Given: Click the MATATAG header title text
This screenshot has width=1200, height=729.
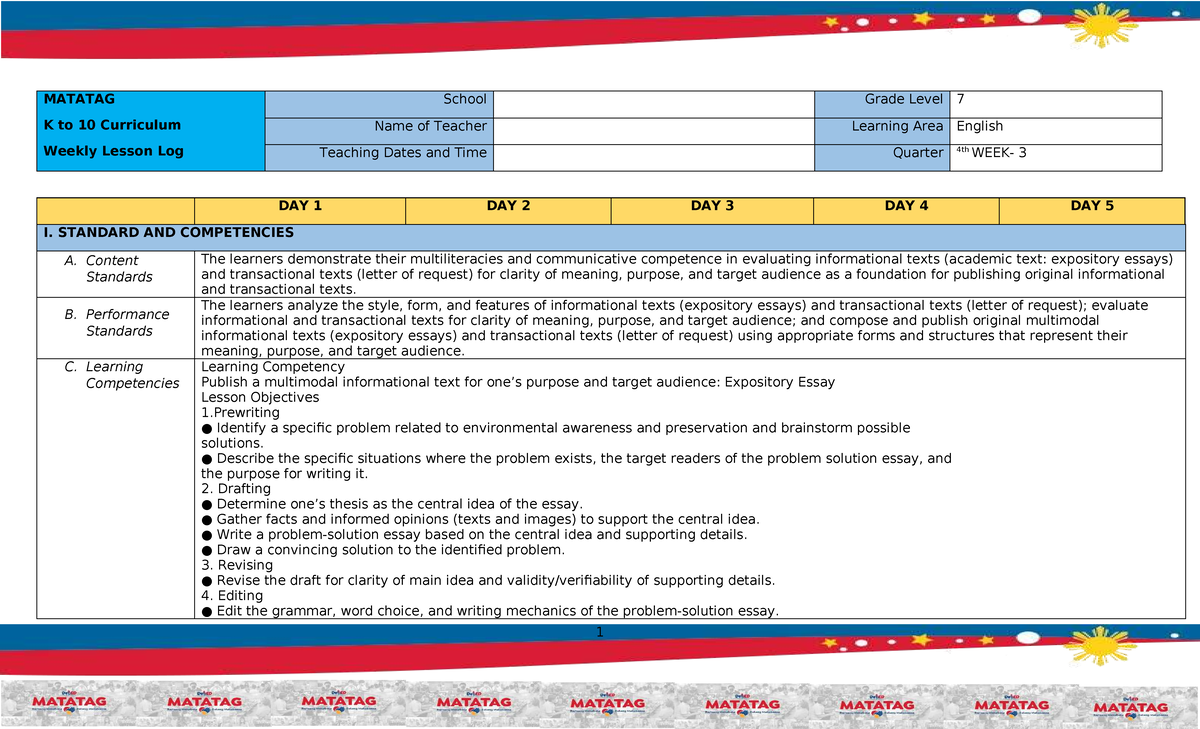Looking at the screenshot, I should (79, 99).
